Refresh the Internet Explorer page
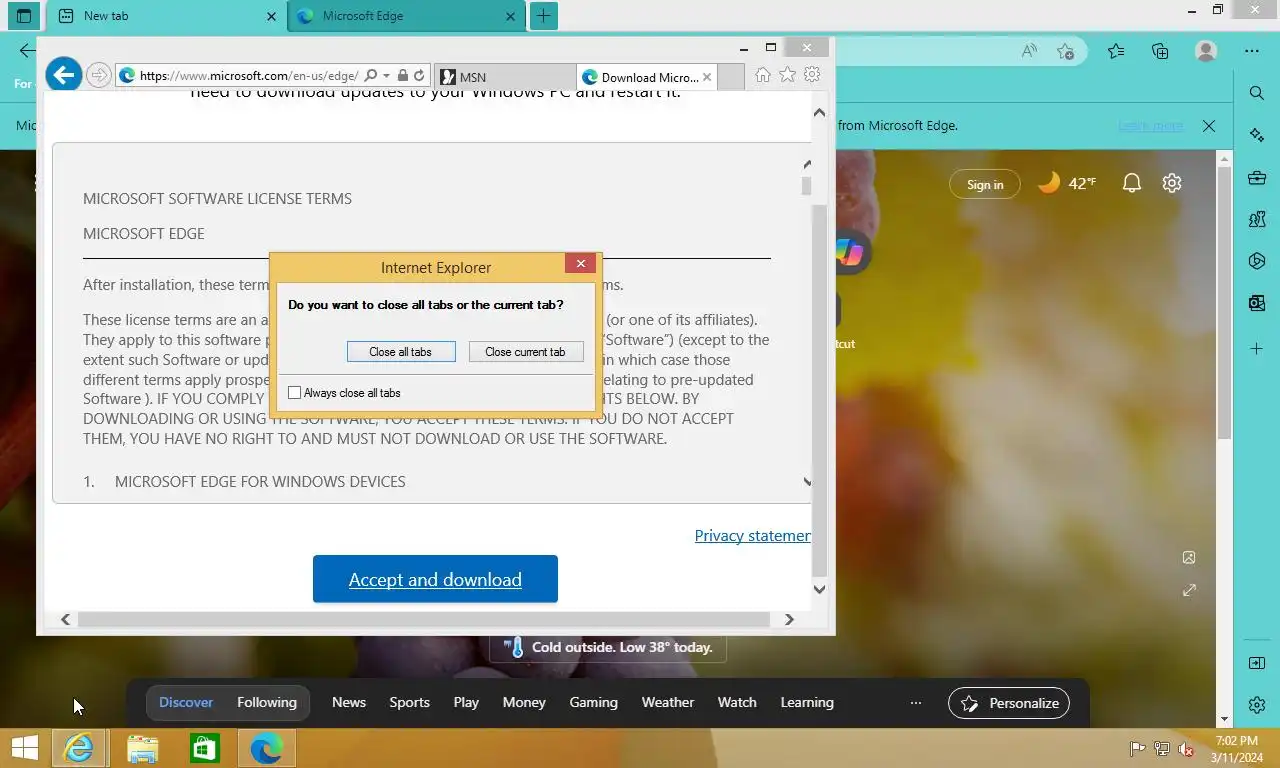The height and width of the screenshot is (768, 1280). click(x=420, y=75)
